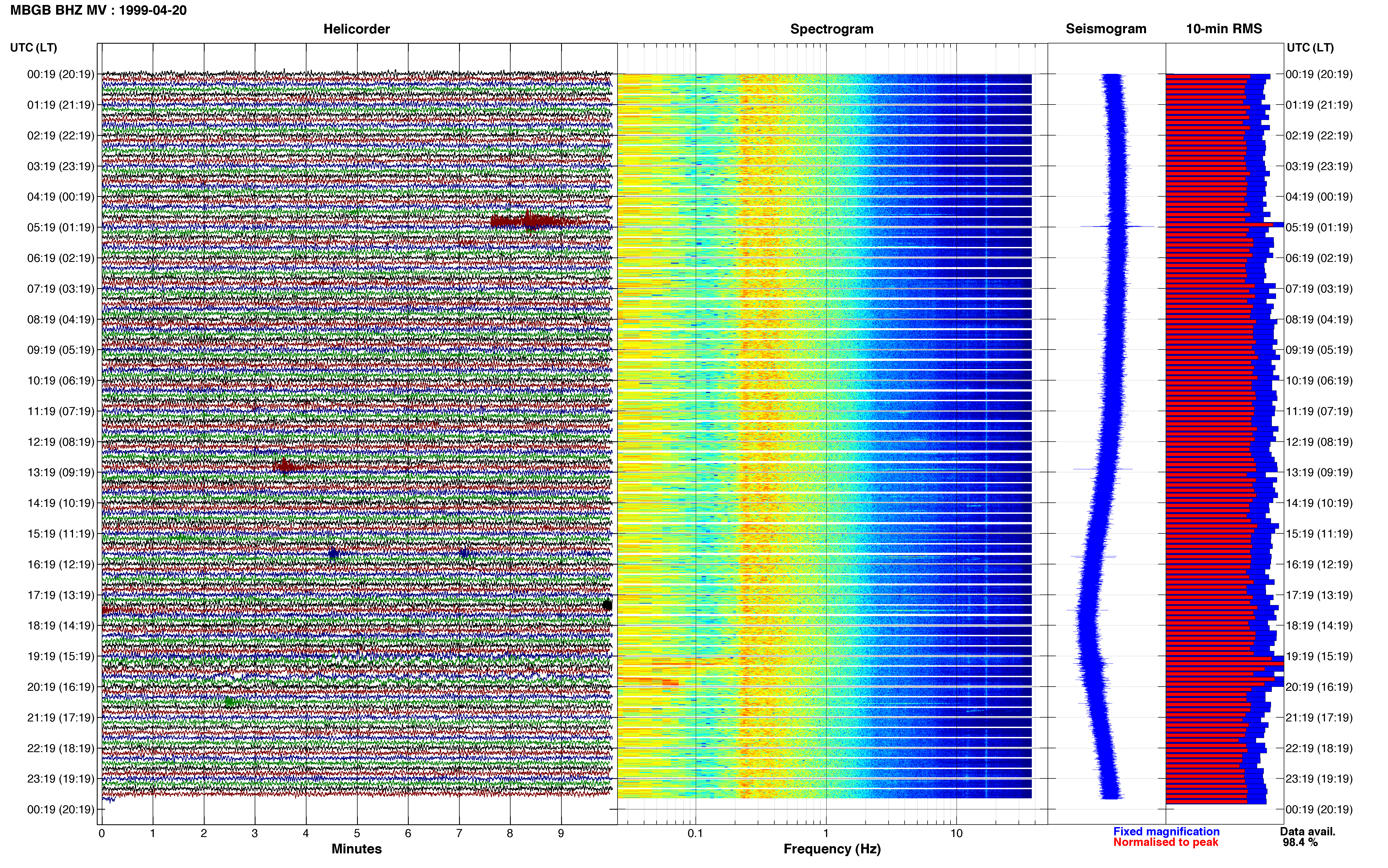Click the "UTC (LT)" label beside the Helicorder

(x=33, y=48)
